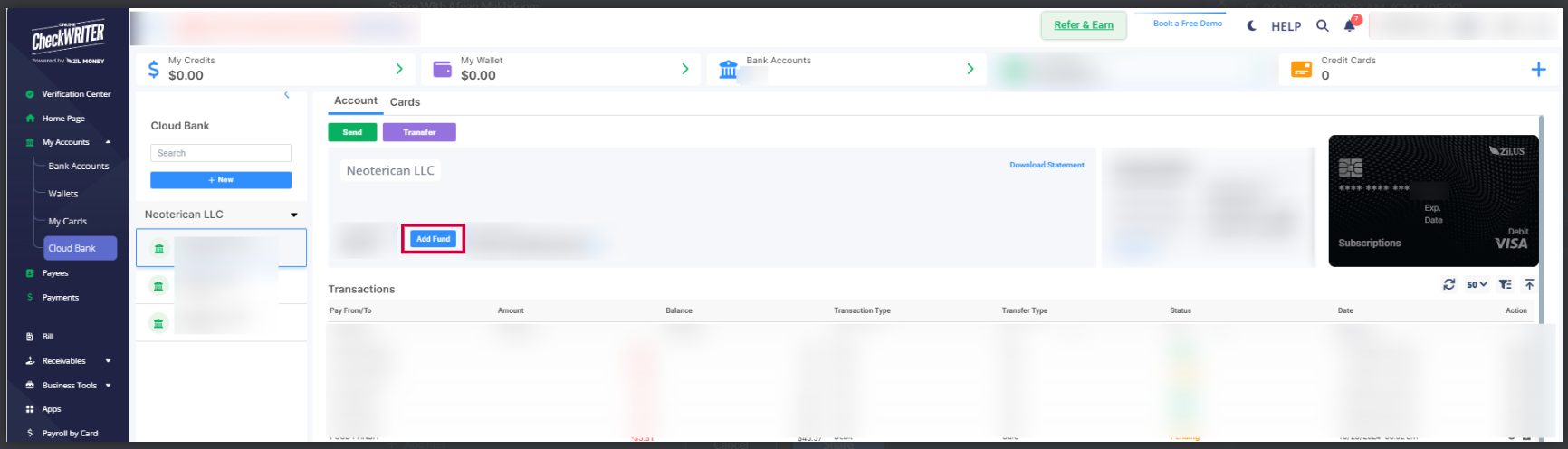Image resolution: width=1568 pixels, height=449 pixels.
Task: Click Subscriptions on the debit card
Action: [x=1369, y=244]
